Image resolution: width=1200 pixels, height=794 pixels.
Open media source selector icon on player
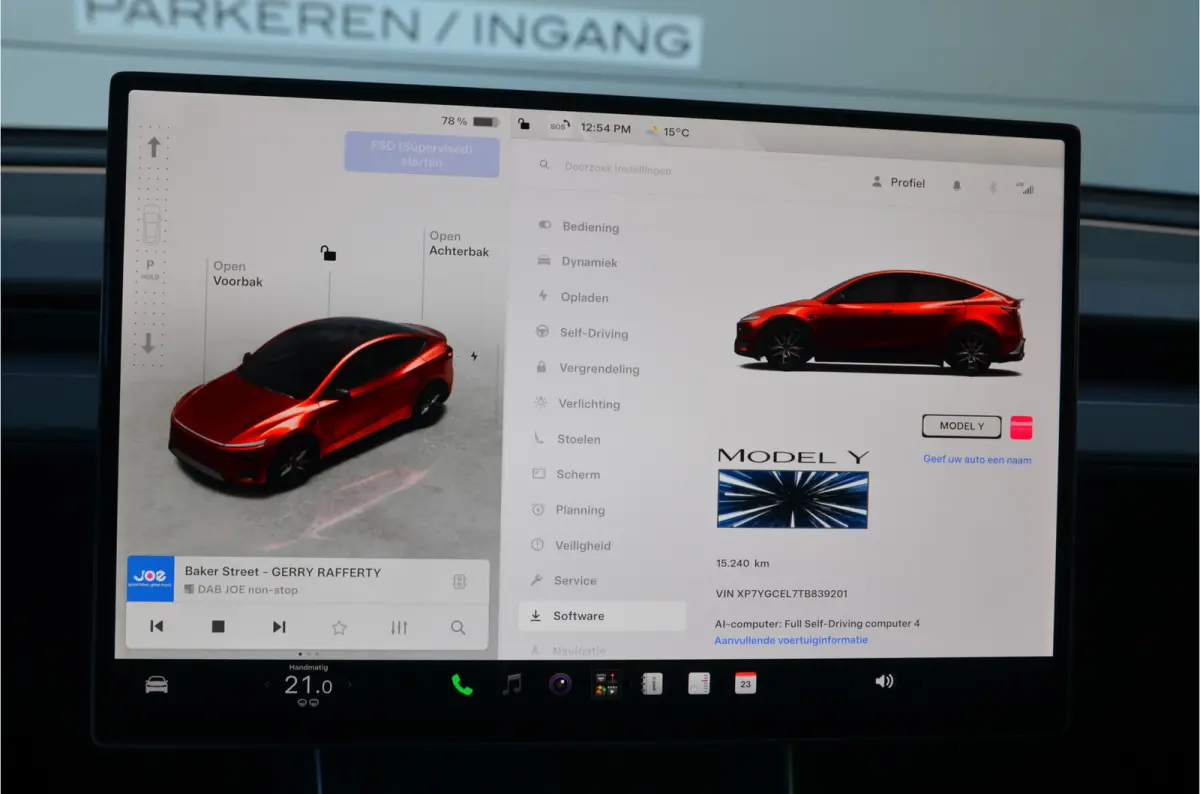pos(460,581)
